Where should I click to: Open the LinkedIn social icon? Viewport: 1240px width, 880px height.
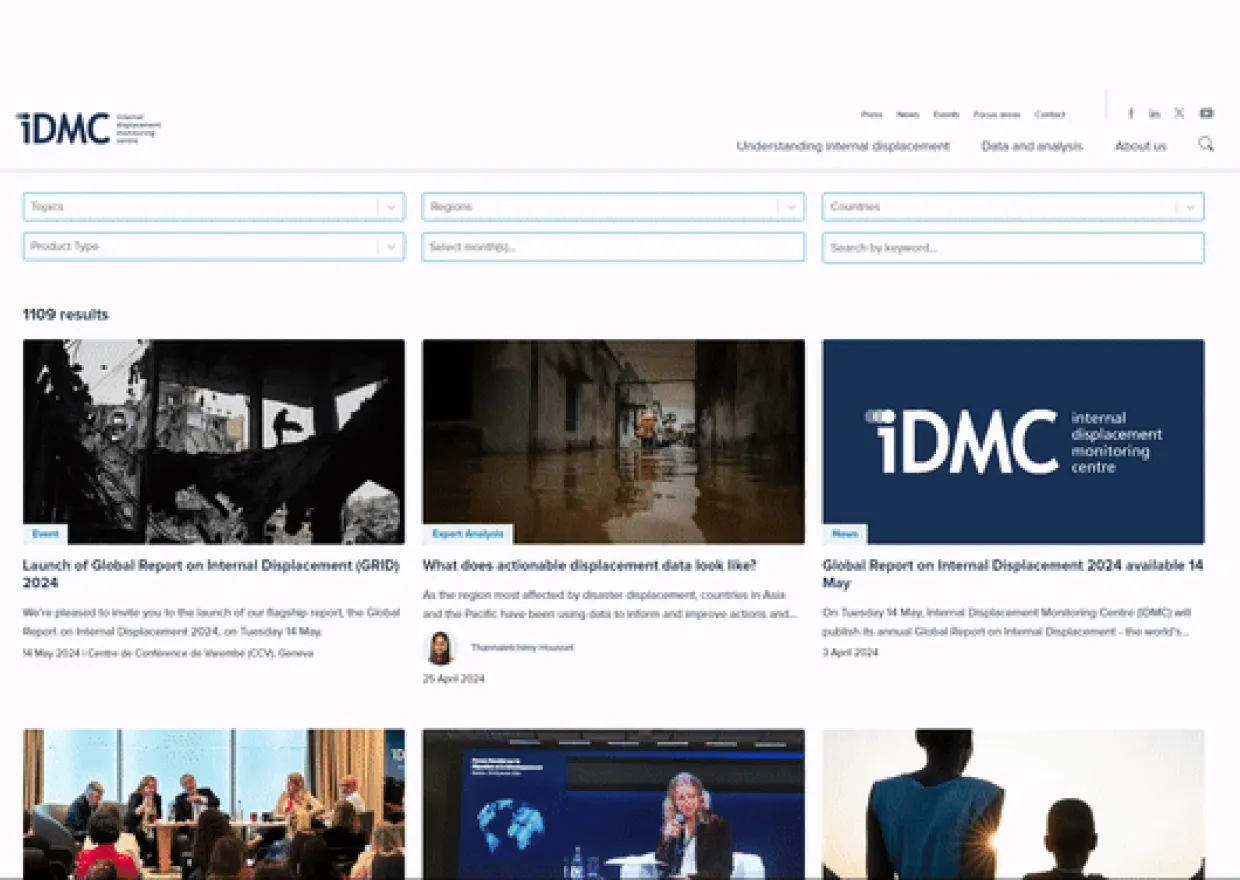[1154, 114]
